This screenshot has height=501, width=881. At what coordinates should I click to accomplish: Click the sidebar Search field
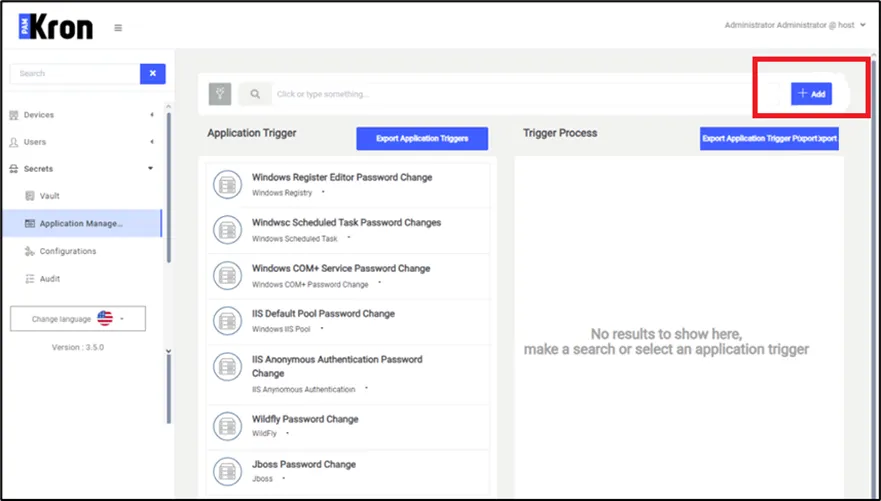point(75,74)
